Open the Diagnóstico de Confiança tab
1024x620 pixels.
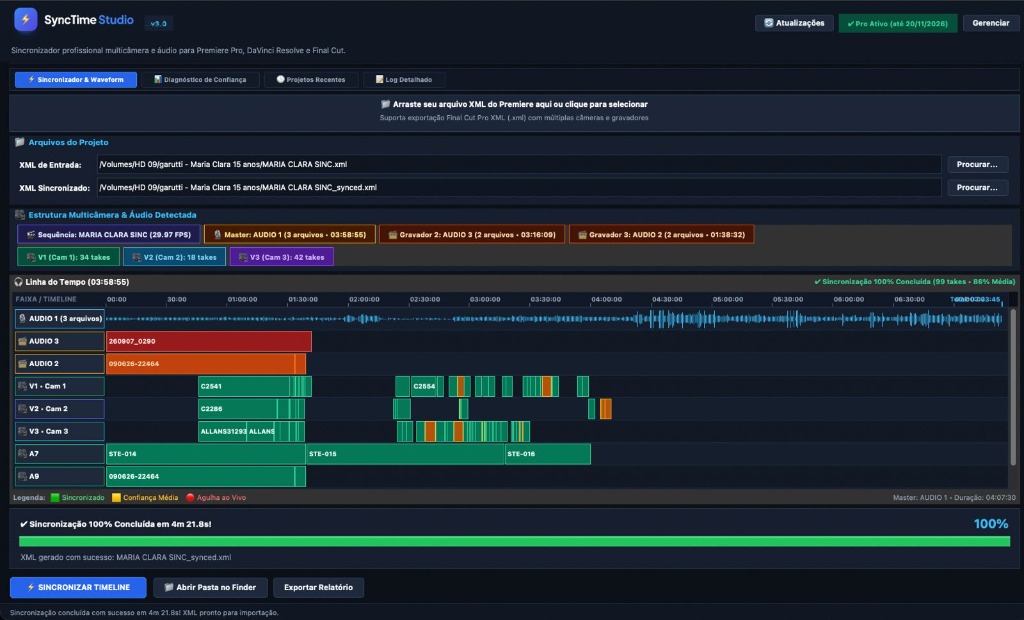[200, 80]
